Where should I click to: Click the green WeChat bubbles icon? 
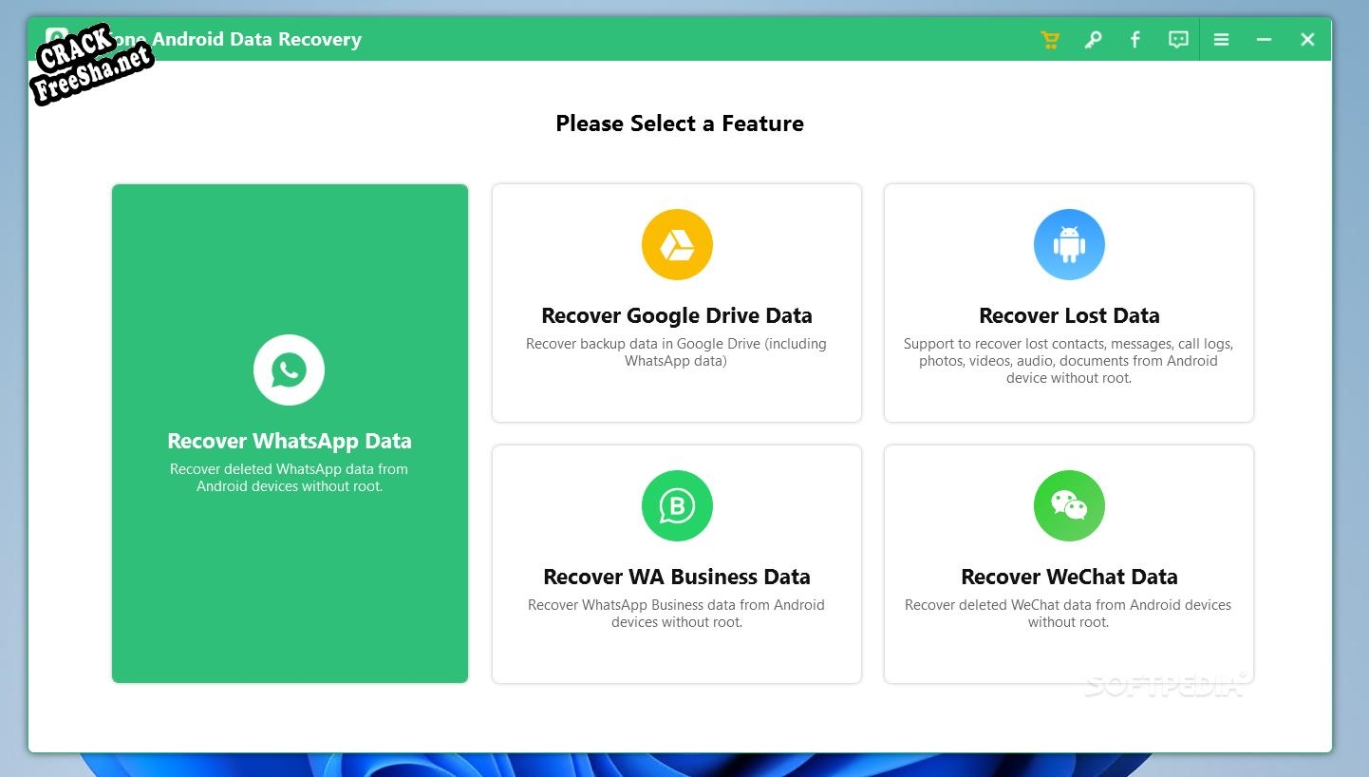pyautogui.click(x=1069, y=506)
